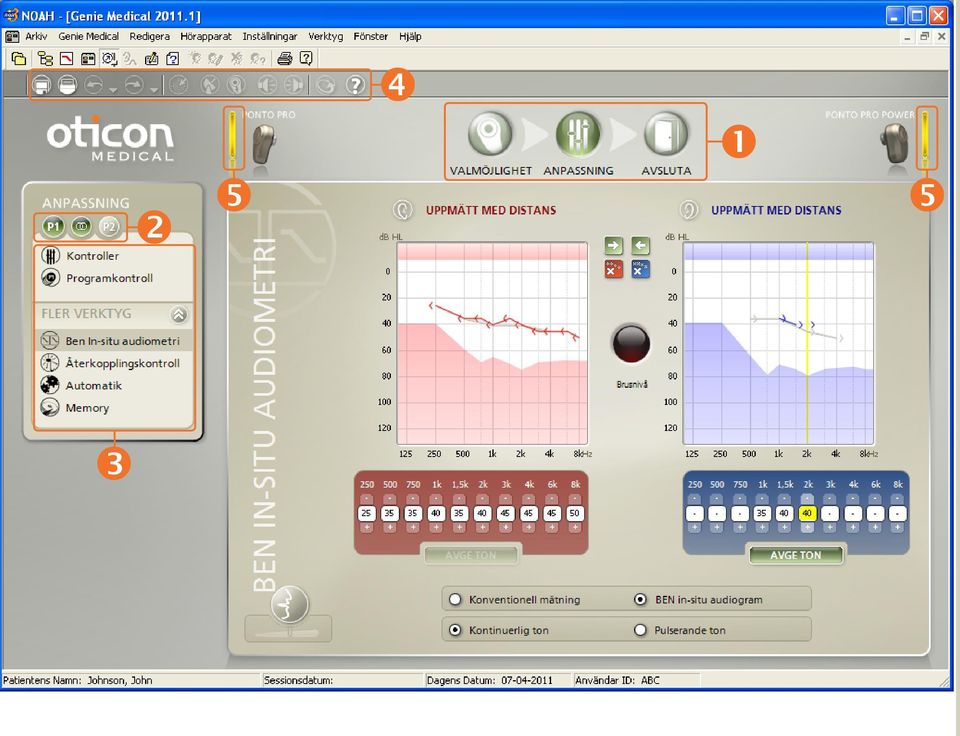Select program P2
Image resolution: width=960 pixels, height=736 pixels.
tap(108, 227)
